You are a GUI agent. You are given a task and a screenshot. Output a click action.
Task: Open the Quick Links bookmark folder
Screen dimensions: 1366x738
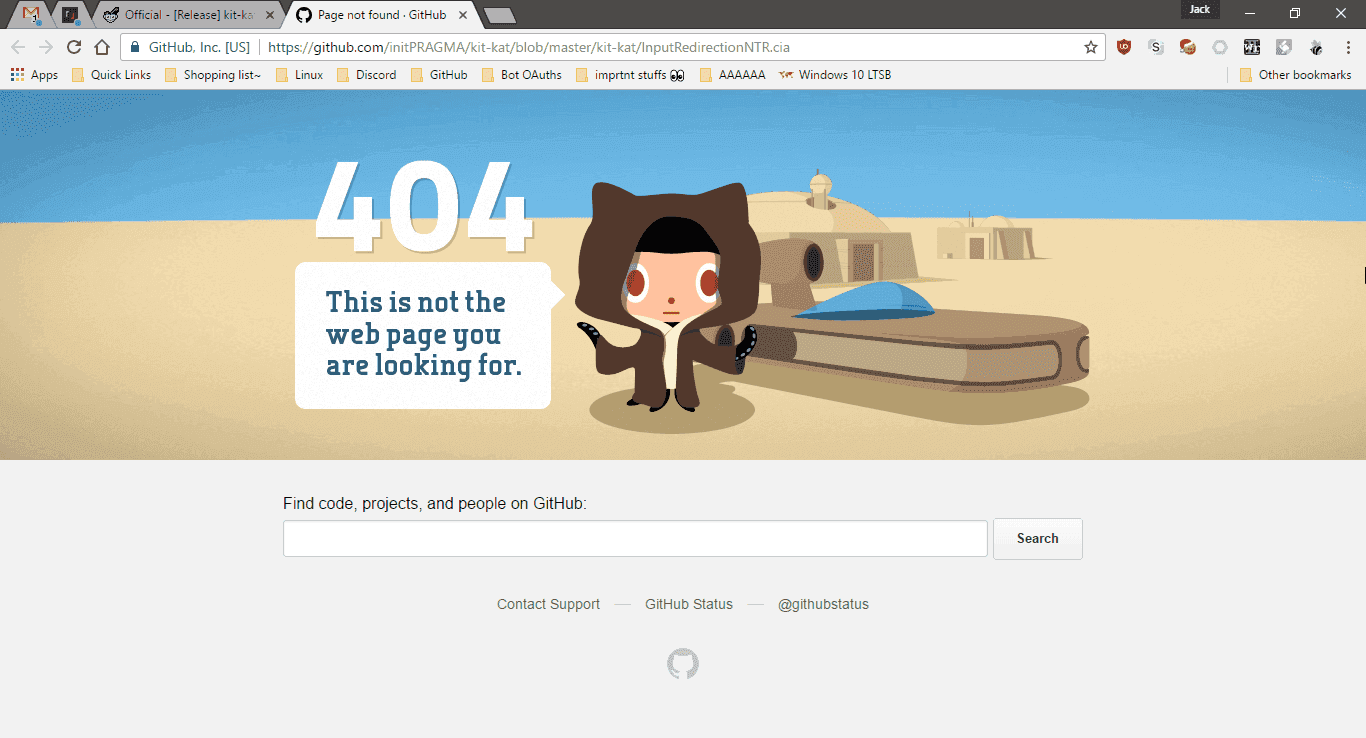[x=112, y=75]
